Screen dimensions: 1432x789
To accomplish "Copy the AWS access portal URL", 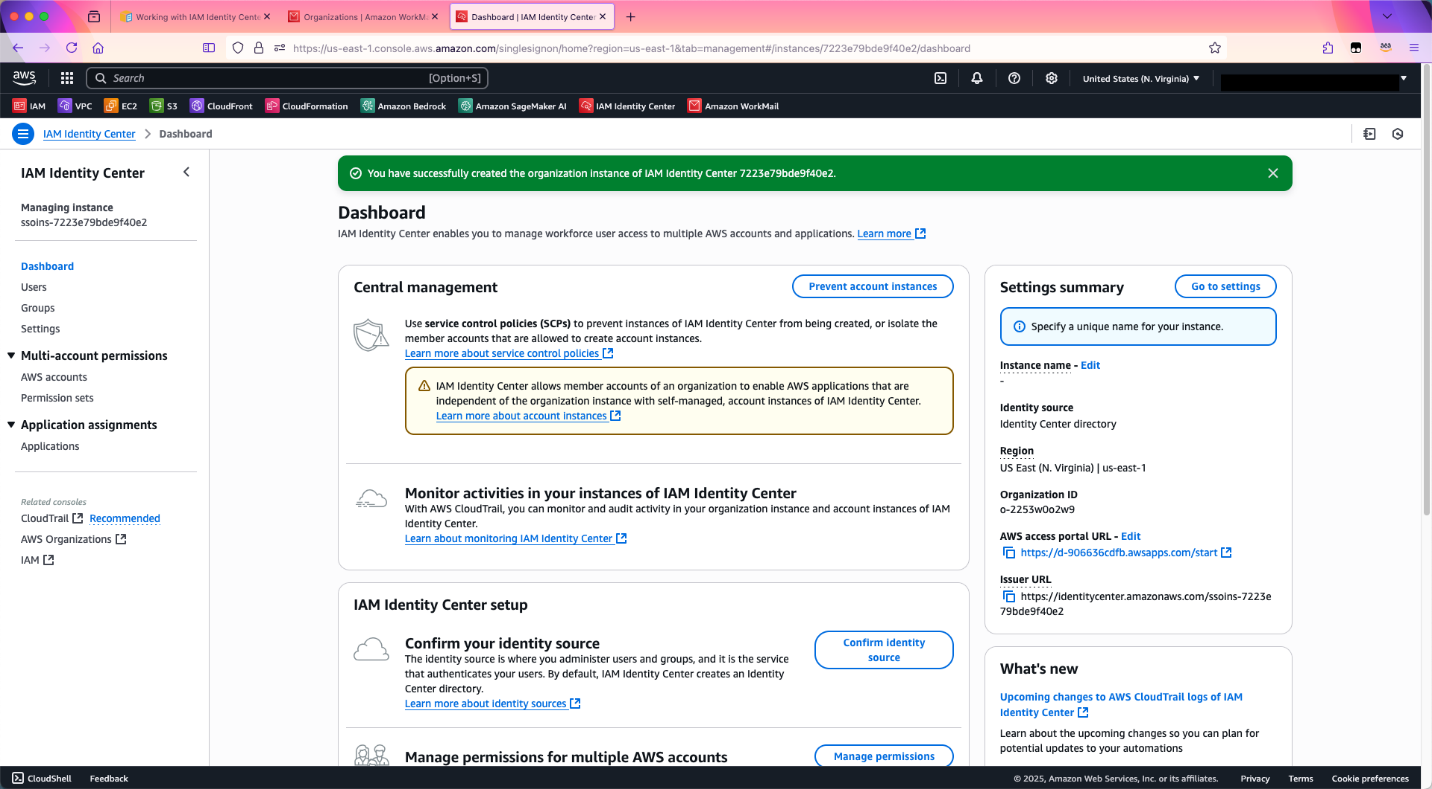I will pos(1009,553).
